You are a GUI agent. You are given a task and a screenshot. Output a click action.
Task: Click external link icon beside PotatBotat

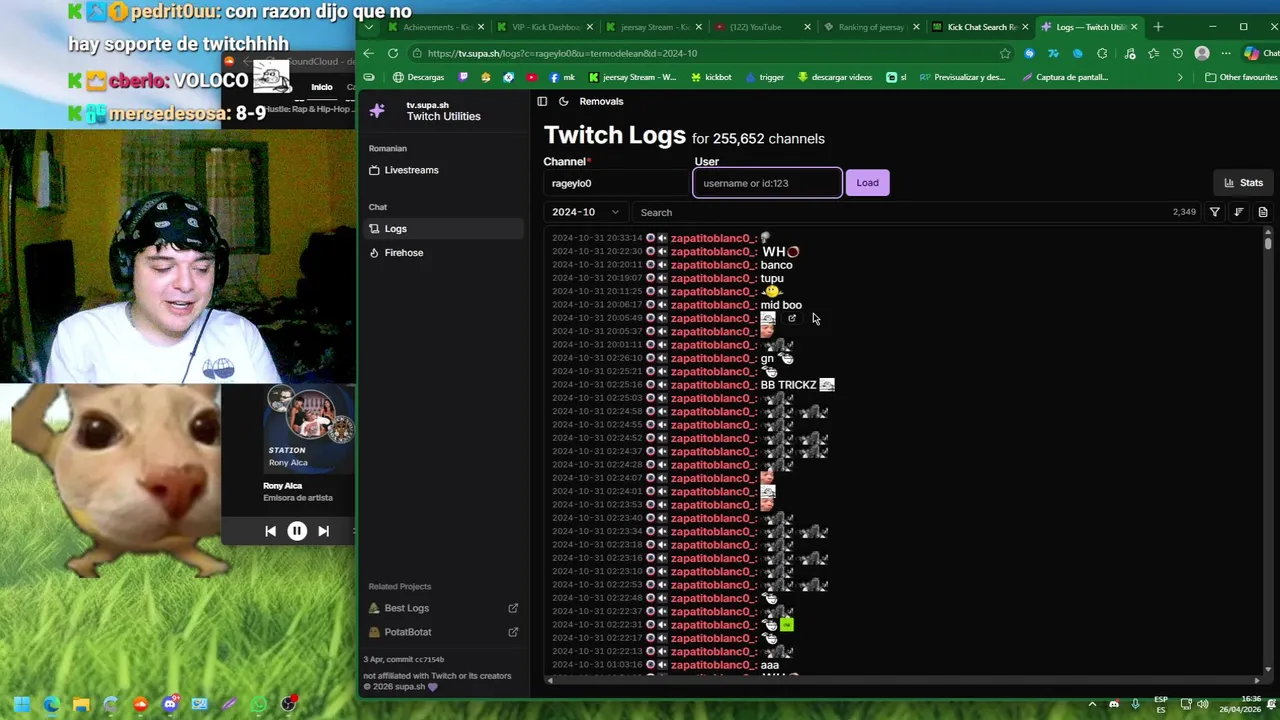click(x=513, y=632)
